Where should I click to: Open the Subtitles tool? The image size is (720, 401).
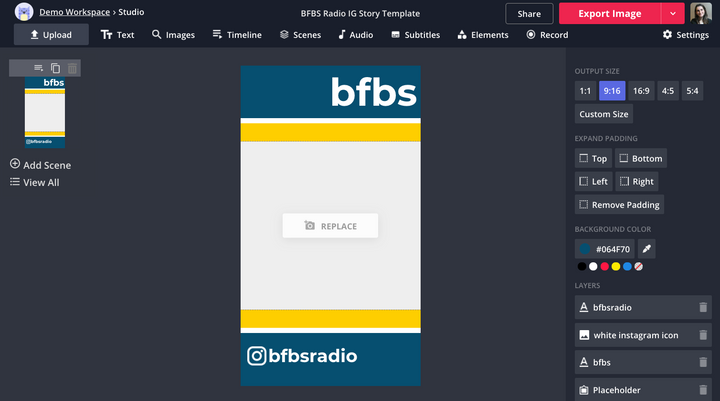click(x=416, y=35)
